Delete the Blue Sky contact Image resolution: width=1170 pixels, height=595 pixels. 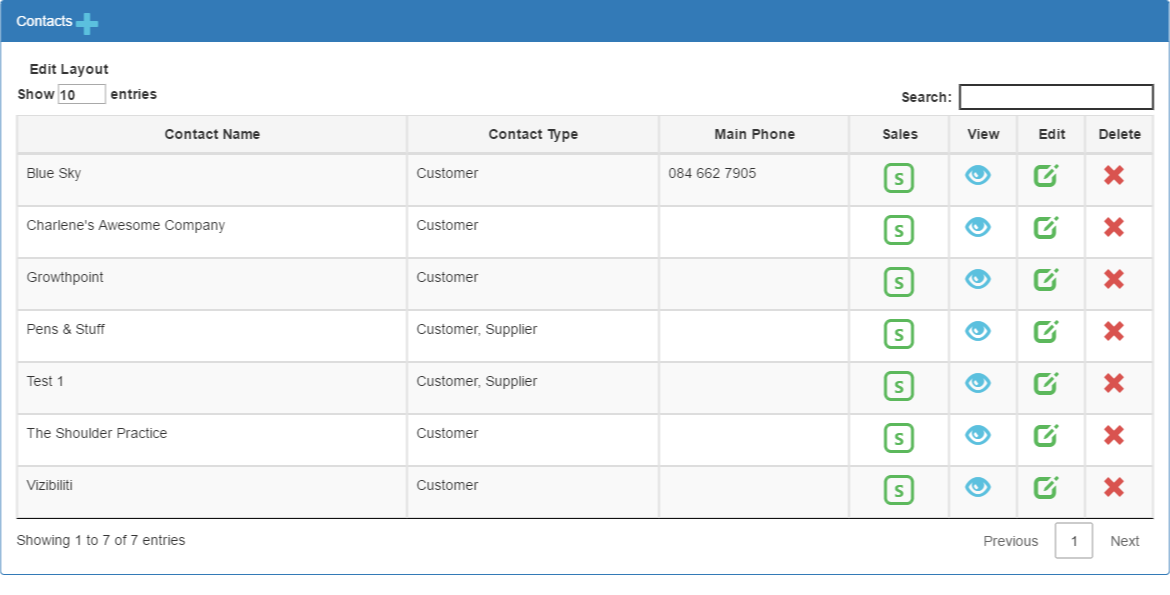(x=1114, y=175)
